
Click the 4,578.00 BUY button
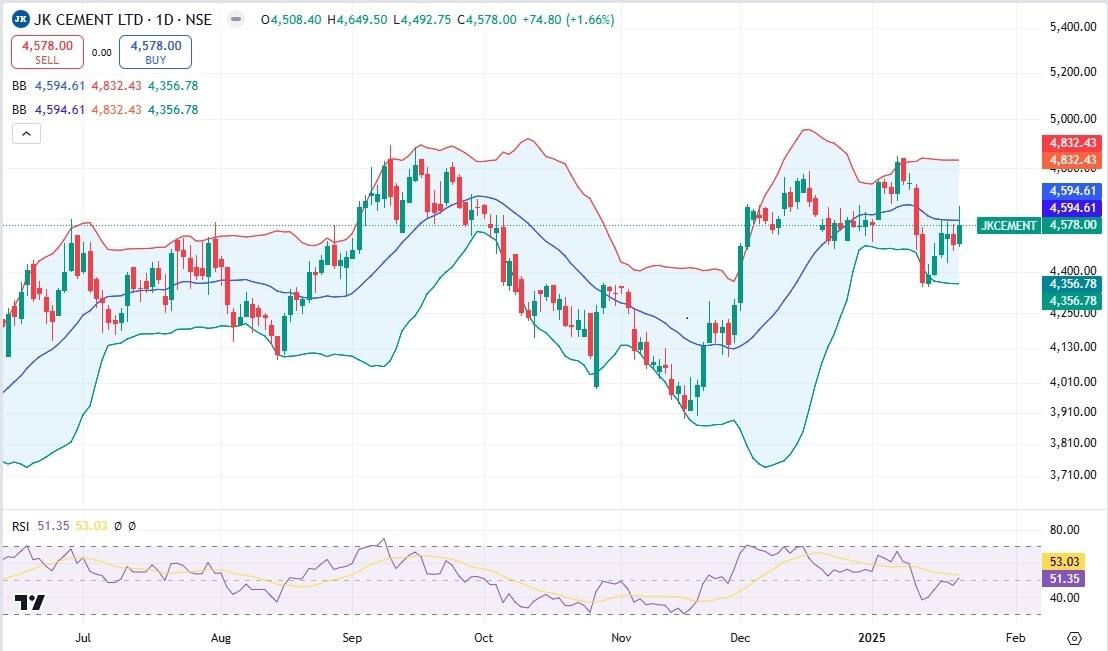pos(155,52)
